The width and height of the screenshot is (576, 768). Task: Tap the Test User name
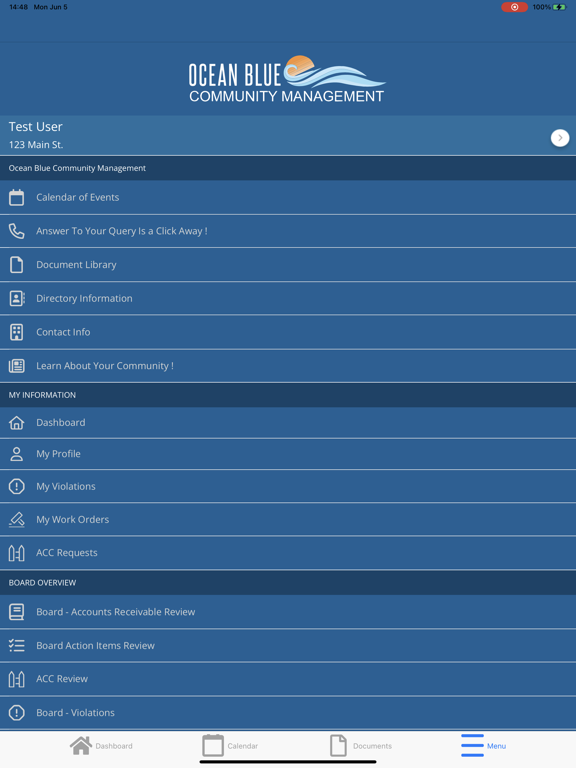(x=35, y=127)
